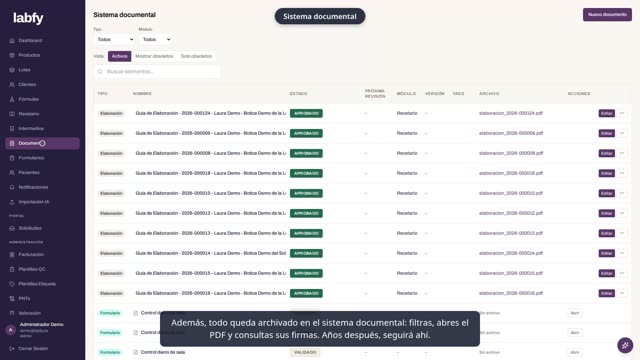
Task: Open Plantillas Etiqueta in sidebar
Action: point(37,284)
